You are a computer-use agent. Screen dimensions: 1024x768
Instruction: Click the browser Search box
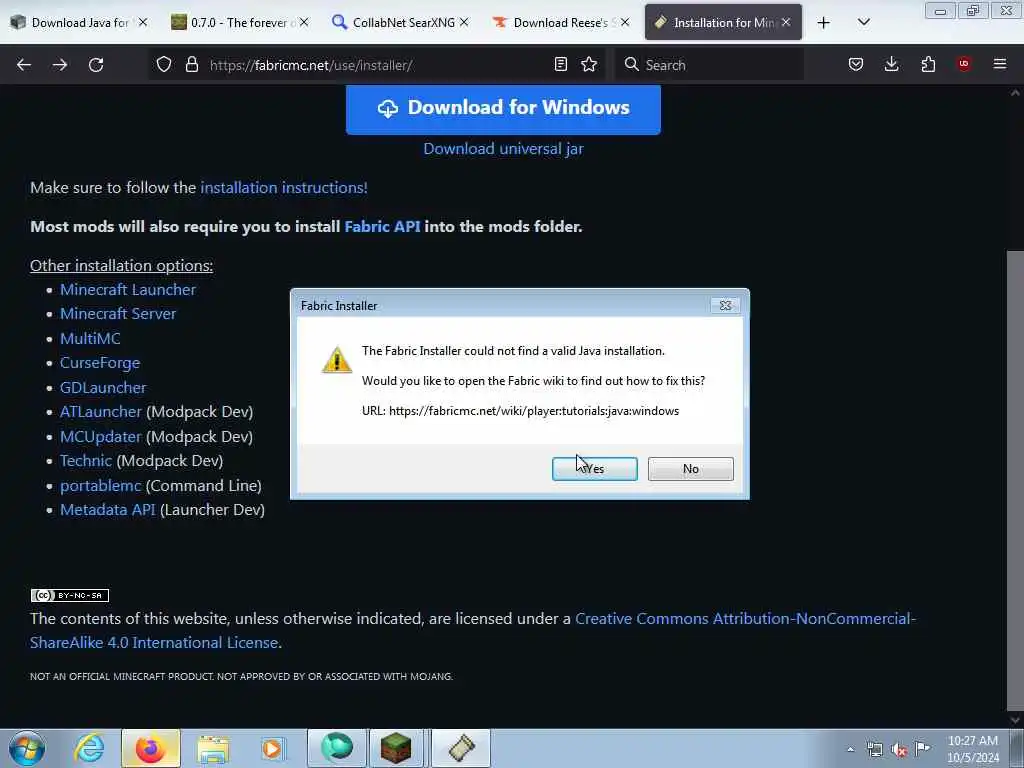pos(709,65)
